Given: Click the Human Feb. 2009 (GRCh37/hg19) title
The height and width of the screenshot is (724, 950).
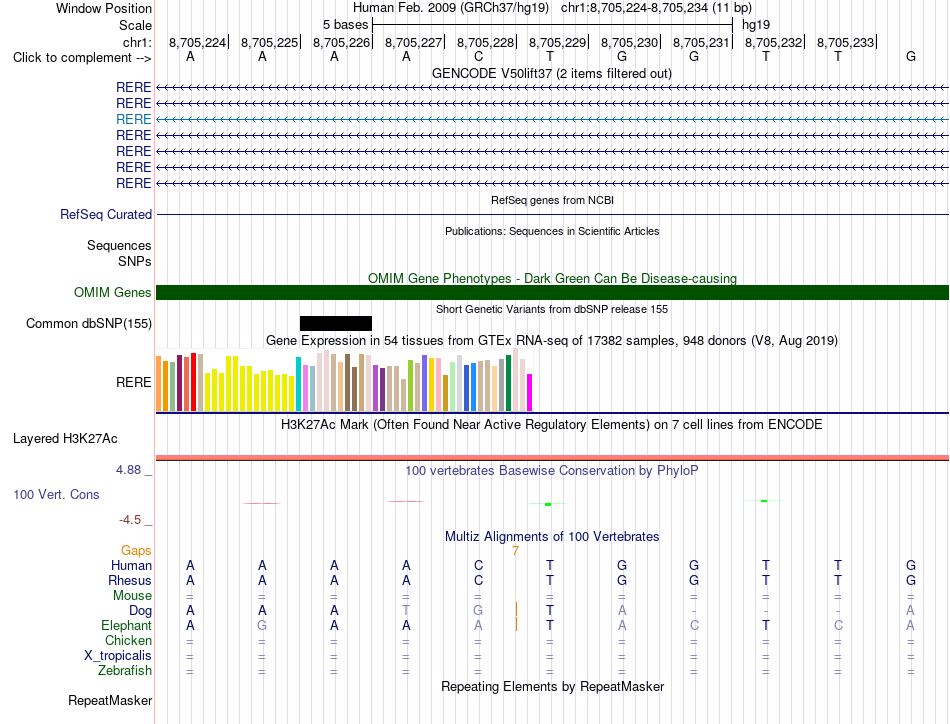Looking at the screenshot, I should point(451,8).
